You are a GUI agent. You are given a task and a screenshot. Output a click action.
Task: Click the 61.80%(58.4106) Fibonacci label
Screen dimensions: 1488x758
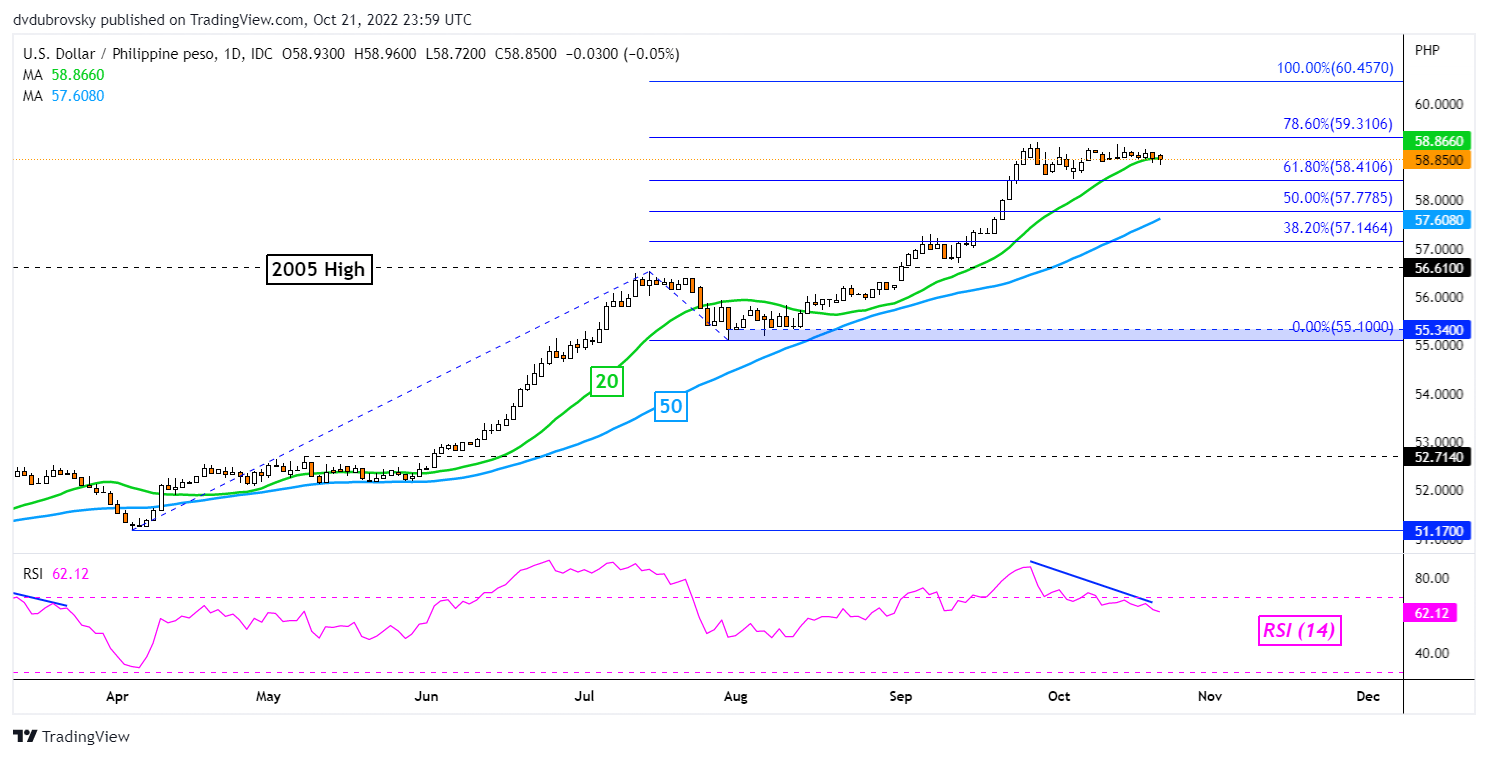[x=1338, y=168]
